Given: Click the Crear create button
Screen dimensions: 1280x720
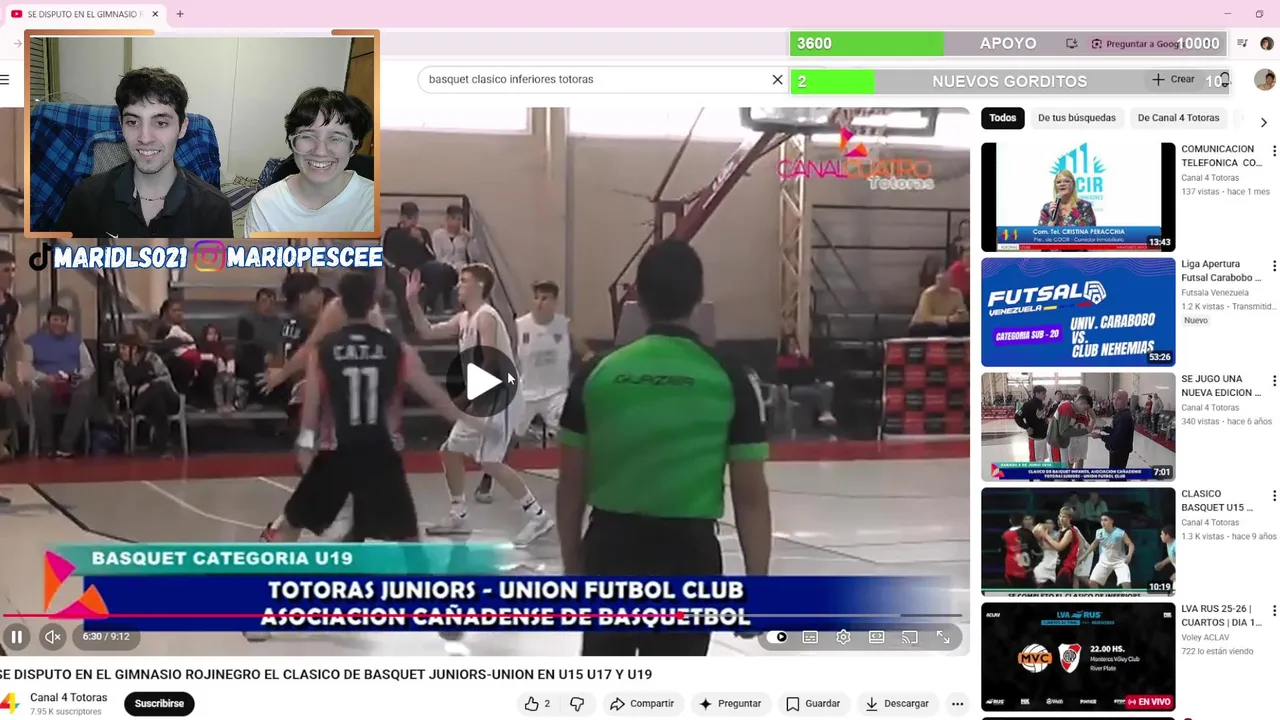Looking at the screenshot, I should [1173, 79].
